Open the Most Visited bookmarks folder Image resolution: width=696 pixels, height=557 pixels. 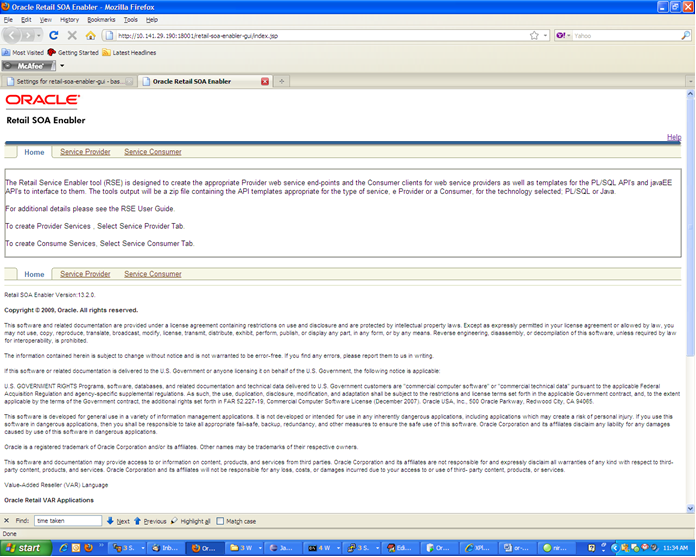[23, 52]
